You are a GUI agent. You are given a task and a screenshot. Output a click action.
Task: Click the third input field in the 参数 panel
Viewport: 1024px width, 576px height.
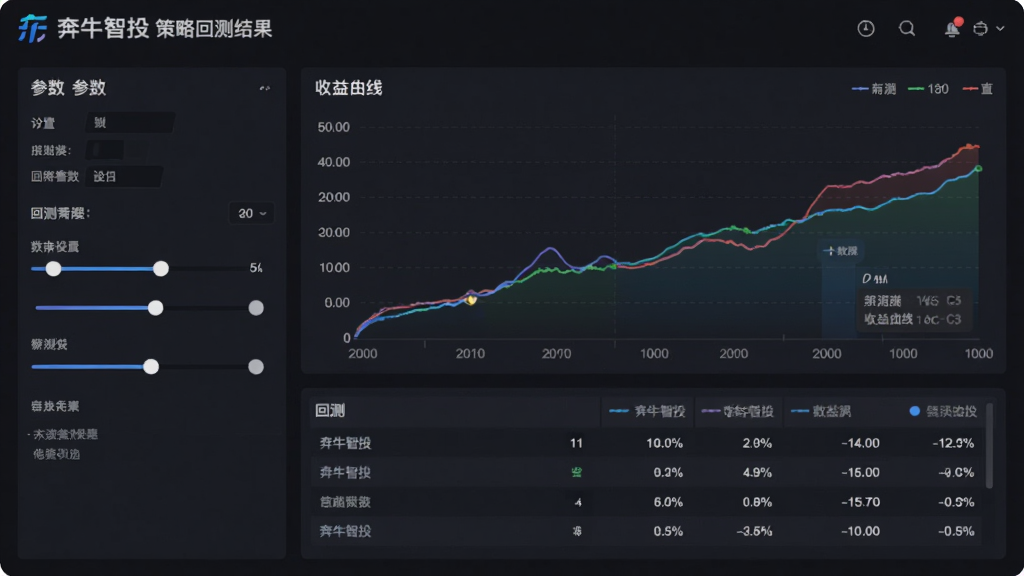[124, 176]
